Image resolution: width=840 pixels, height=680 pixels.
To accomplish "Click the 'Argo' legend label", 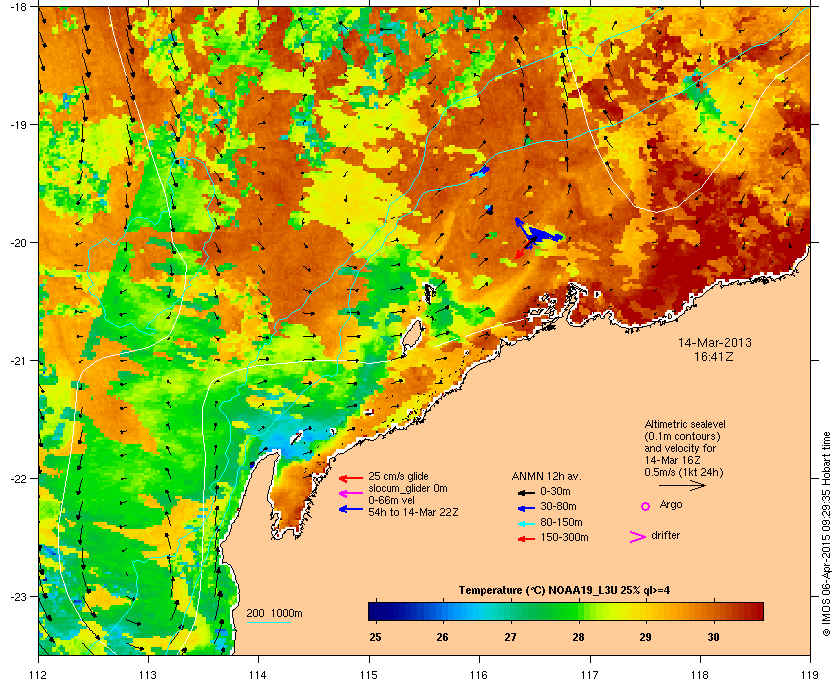I will (671, 505).
